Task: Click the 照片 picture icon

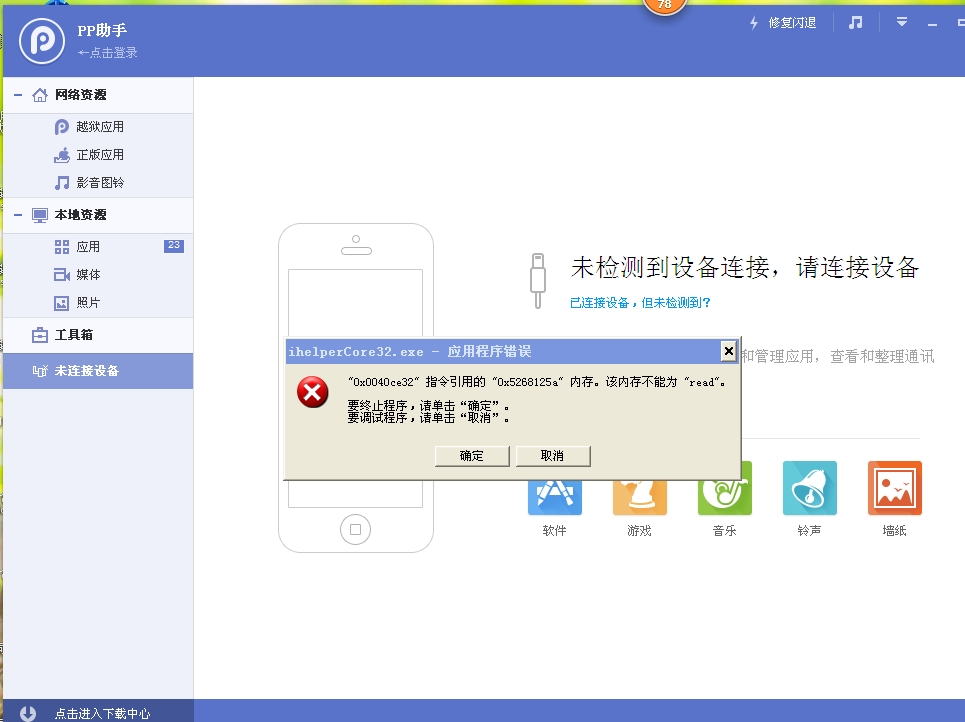Action: 62,303
